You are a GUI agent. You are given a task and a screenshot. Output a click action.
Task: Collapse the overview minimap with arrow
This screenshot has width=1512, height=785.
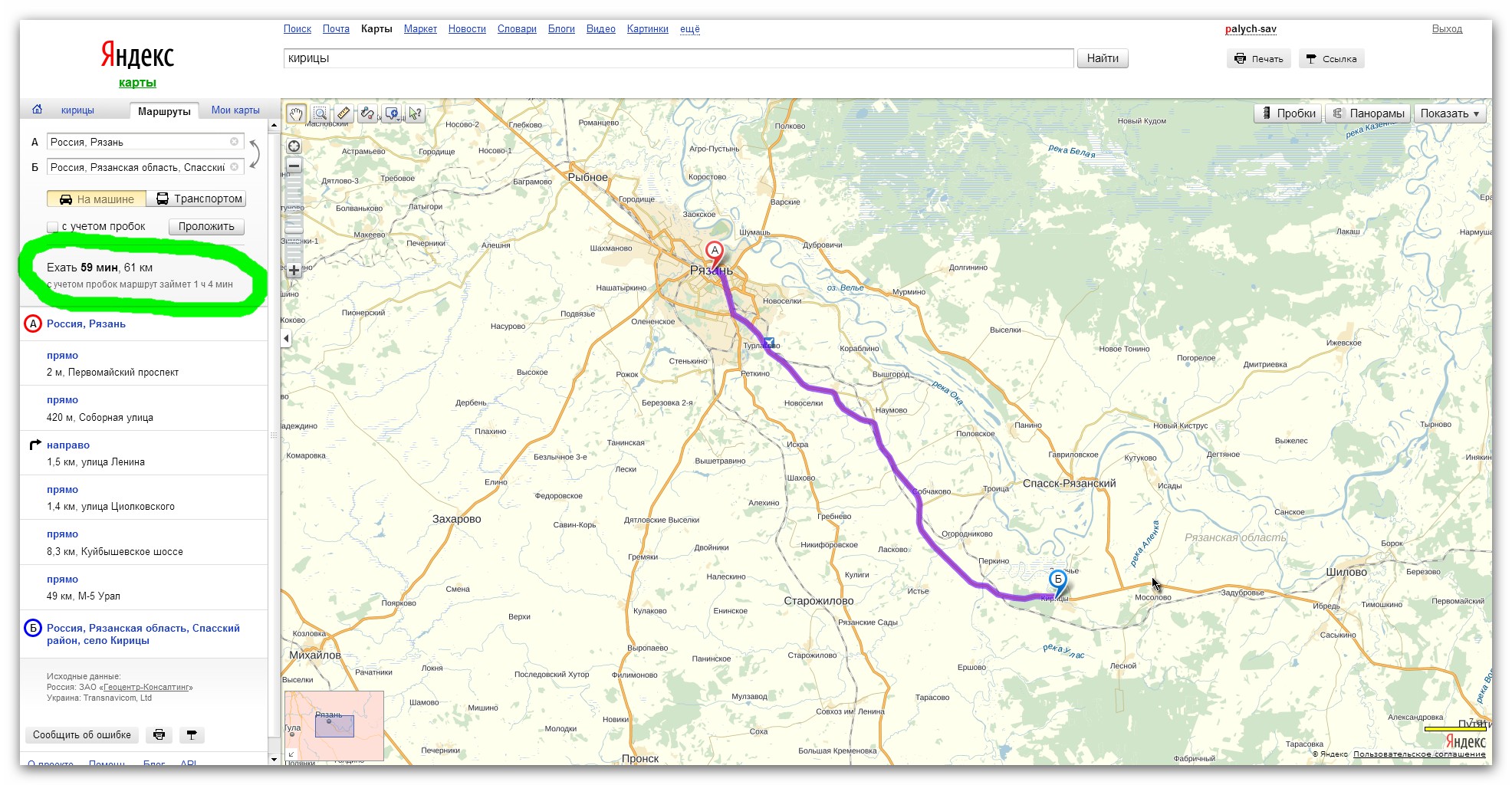pos(291,755)
